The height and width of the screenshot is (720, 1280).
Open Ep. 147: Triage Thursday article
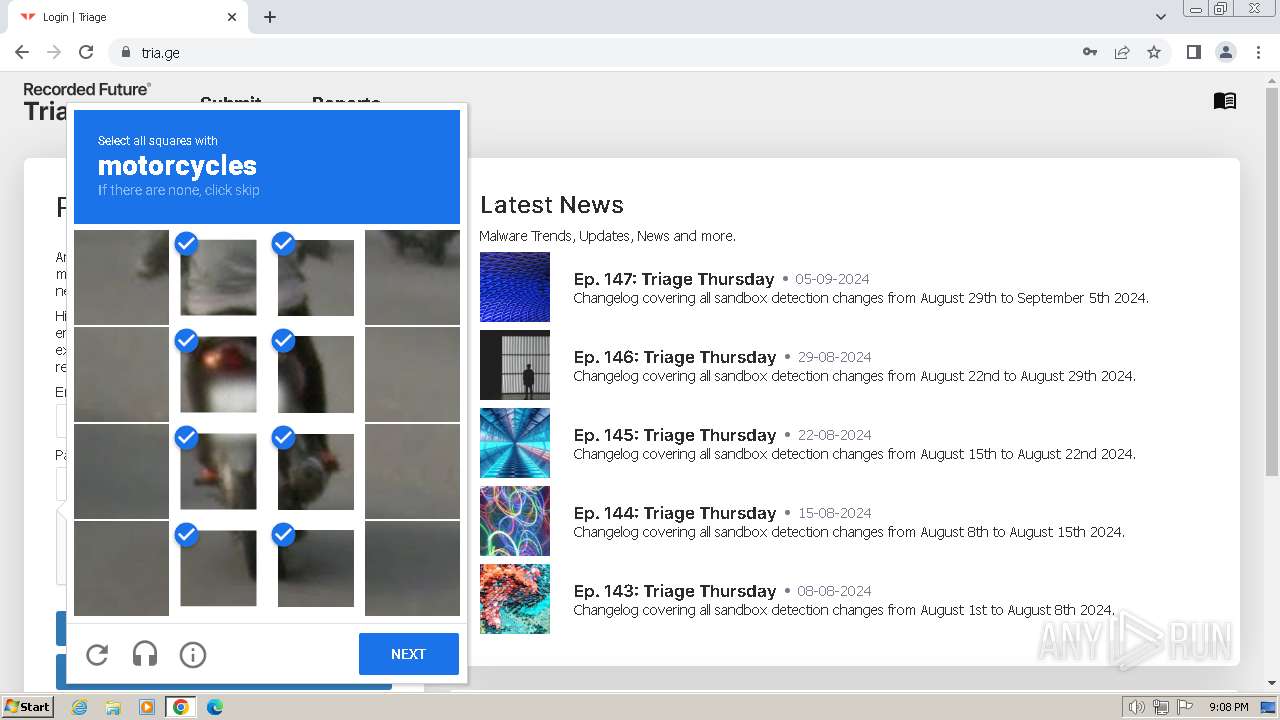click(674, 279)
